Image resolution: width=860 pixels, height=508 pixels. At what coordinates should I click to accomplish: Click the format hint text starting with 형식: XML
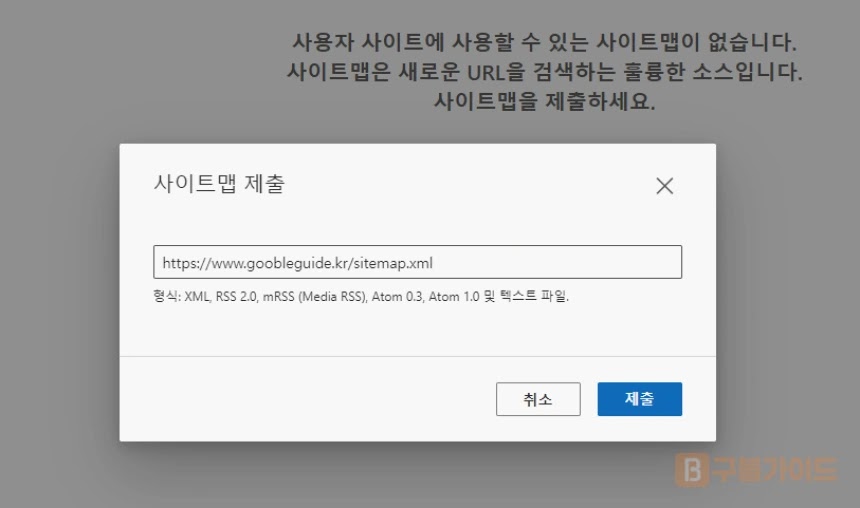(x=361, y=296)
